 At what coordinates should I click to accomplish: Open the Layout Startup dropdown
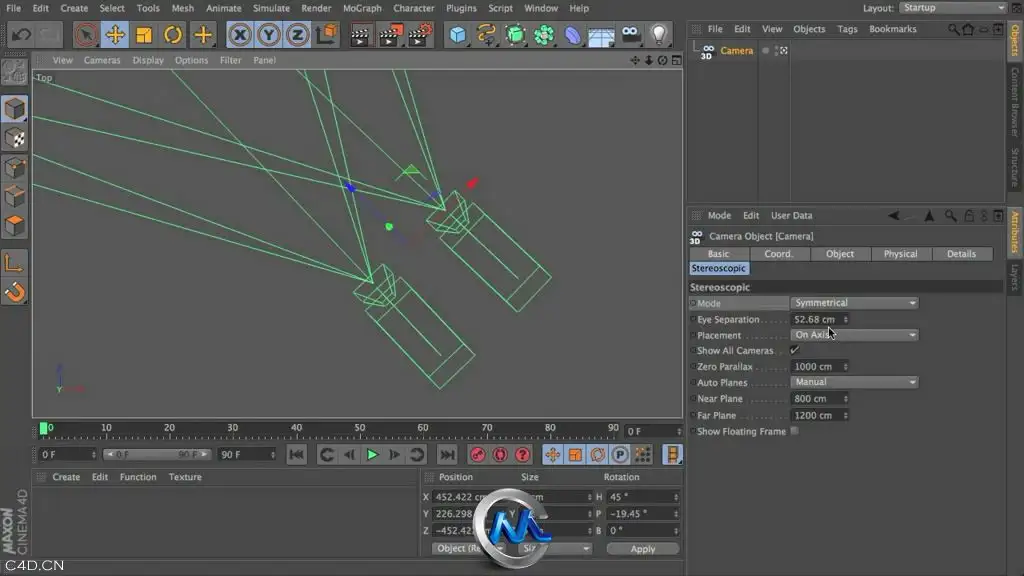[953, 8]
